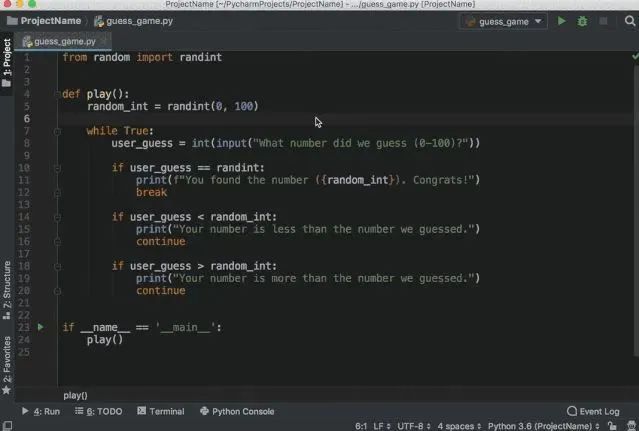Toggle the read-only lock icon in status bar

tap(612, 426)
